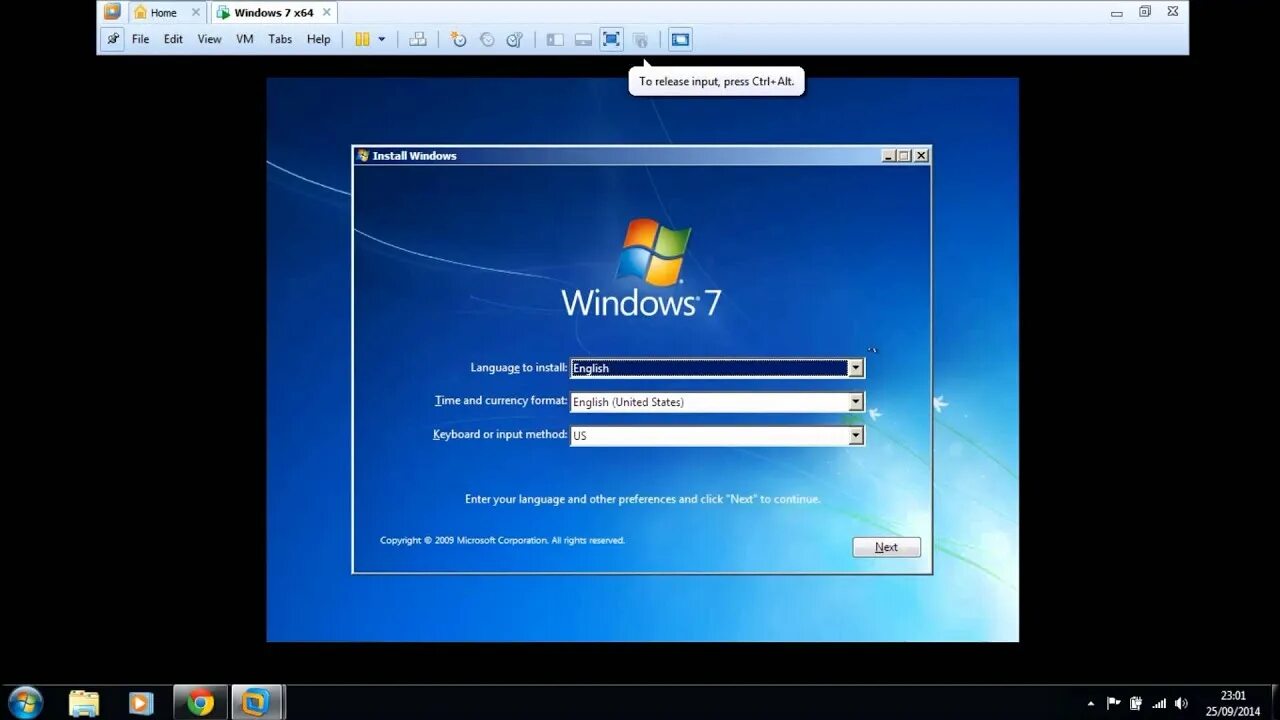The height and width of the screenshot is (720, 1280).
Task: Click the Unity mode toolbar icon
Action: pos(641,39)
